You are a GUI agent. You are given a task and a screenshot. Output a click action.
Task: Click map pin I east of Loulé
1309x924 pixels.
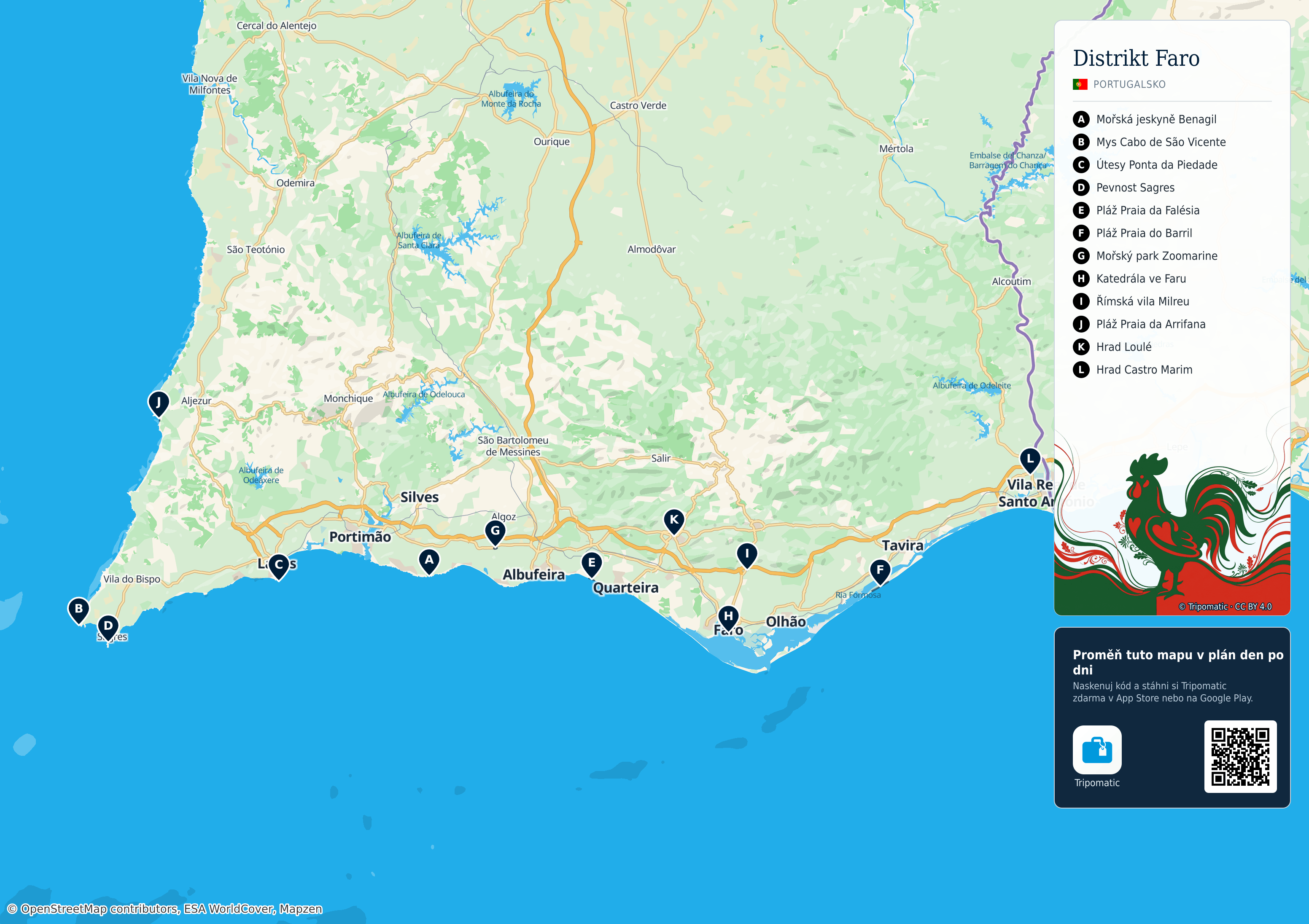[747, 555]
